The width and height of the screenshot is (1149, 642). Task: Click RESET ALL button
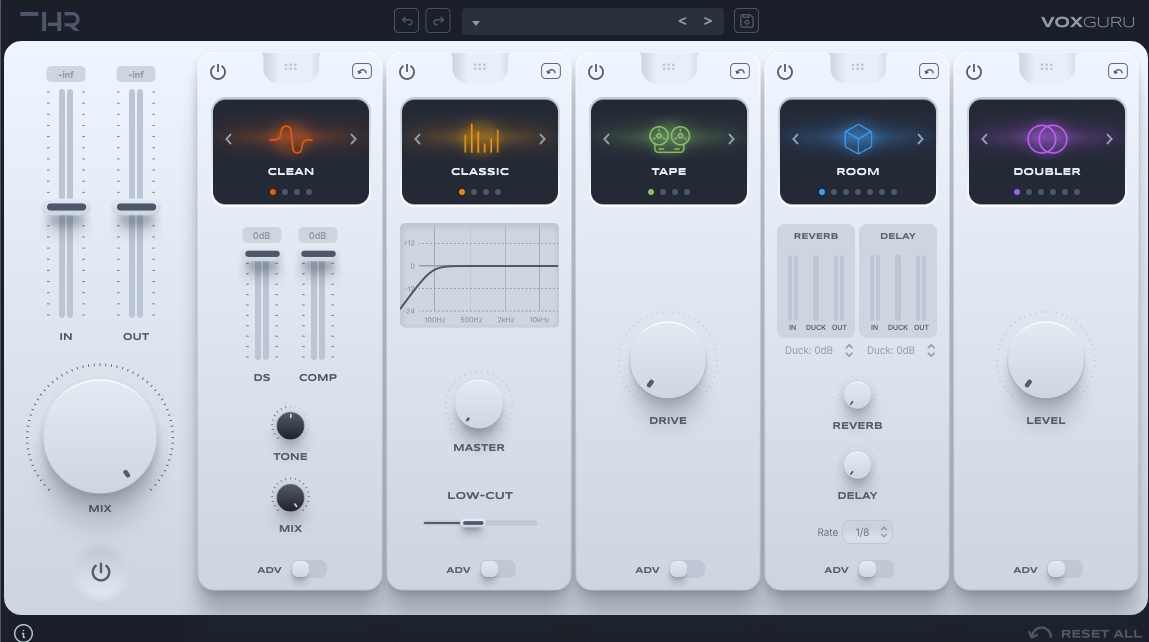pos(1086,632)
